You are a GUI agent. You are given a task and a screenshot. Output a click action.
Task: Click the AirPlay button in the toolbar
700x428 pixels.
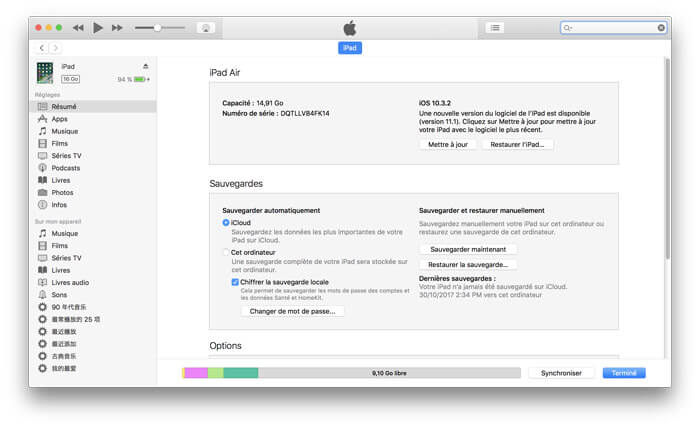point(206,28)
